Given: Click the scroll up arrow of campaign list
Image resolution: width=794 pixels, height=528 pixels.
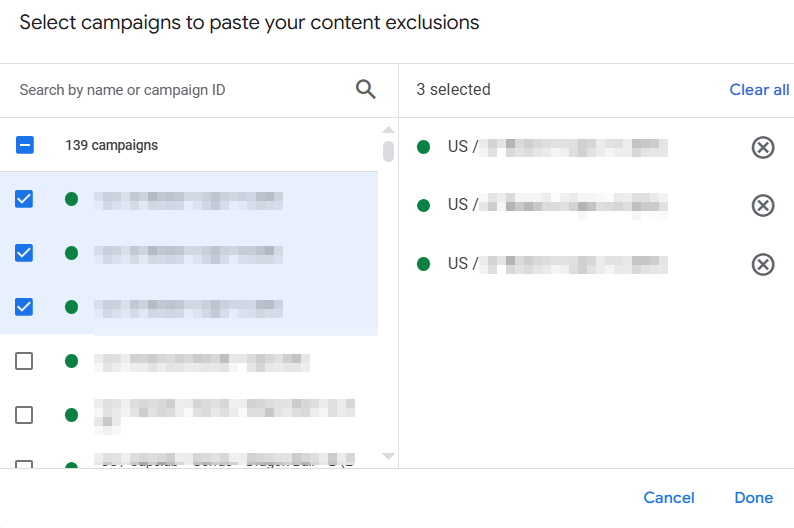Looking at the screenshot, I should coord(388,130).
